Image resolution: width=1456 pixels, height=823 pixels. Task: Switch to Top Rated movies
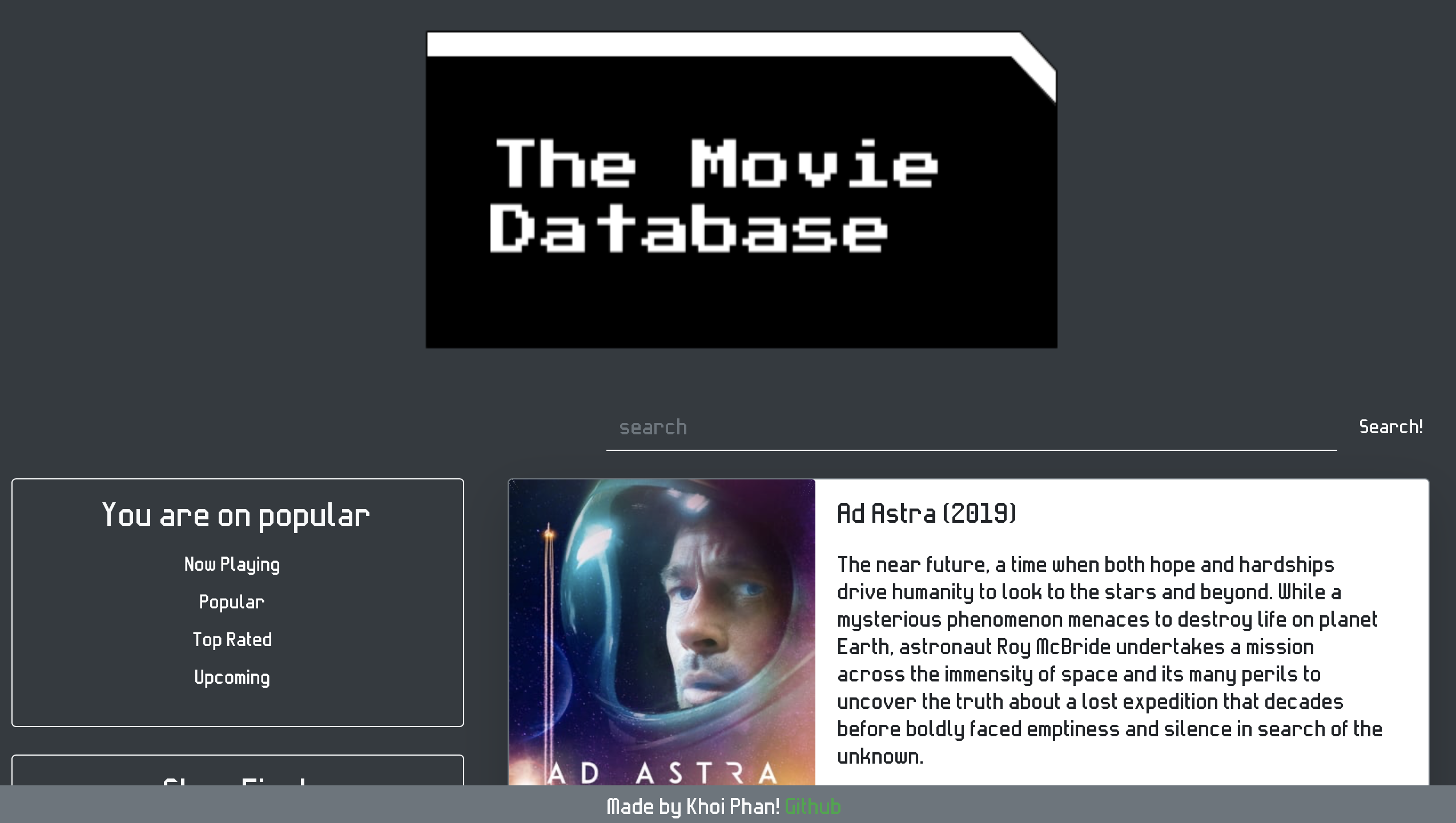tap(232, 640)
